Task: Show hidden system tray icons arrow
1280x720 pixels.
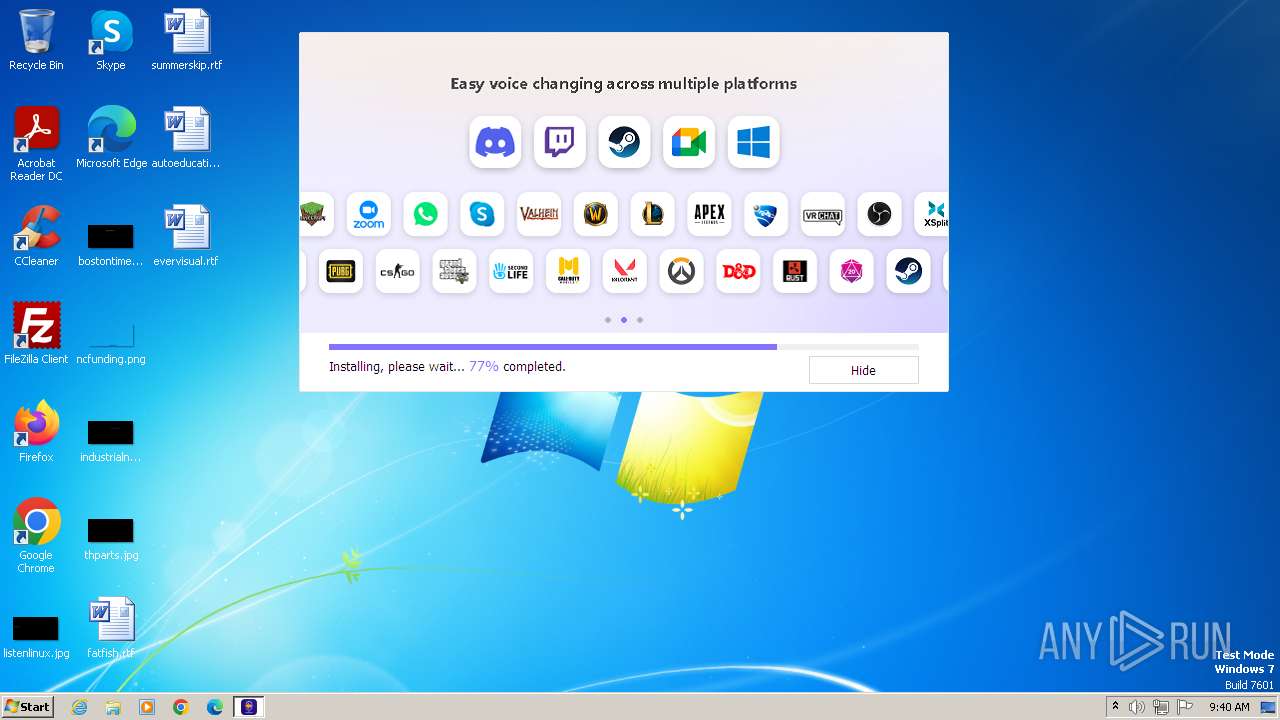Action: click(1115, 707)
